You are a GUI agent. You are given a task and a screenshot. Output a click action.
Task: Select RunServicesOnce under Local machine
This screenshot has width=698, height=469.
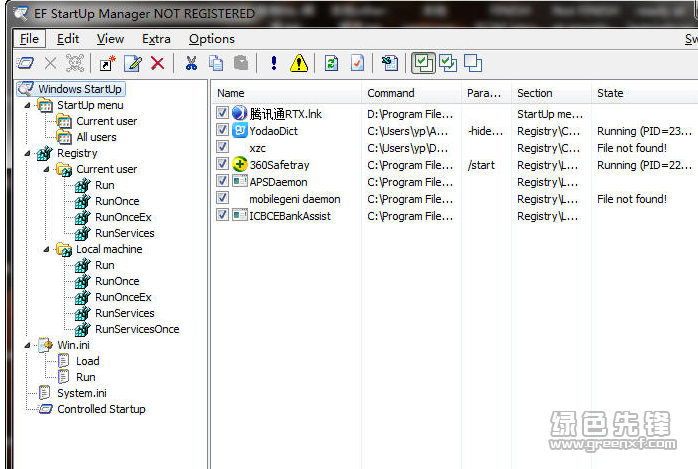[x=137, y=329]
